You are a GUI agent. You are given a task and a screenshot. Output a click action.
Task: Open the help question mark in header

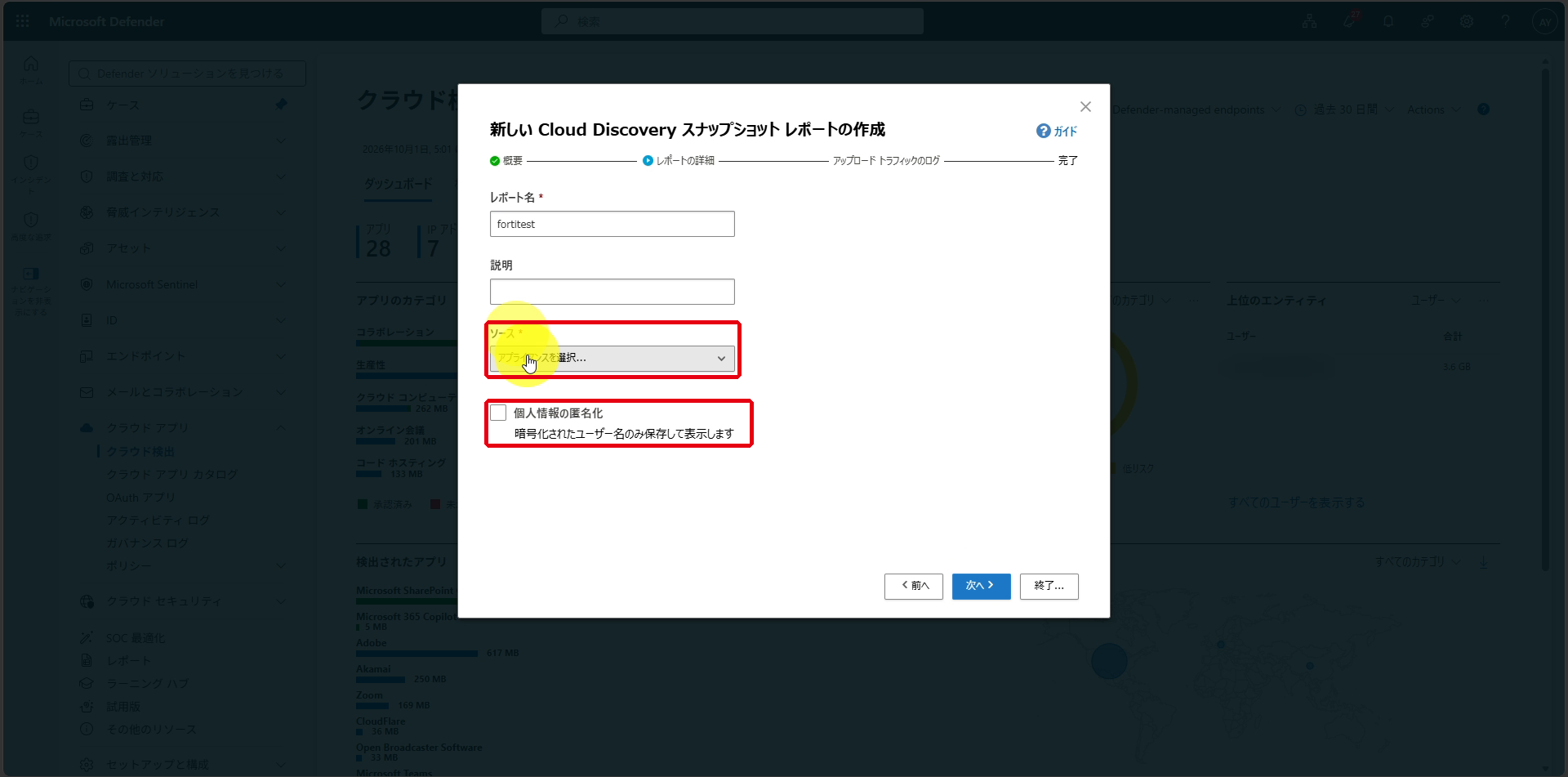1505,21
